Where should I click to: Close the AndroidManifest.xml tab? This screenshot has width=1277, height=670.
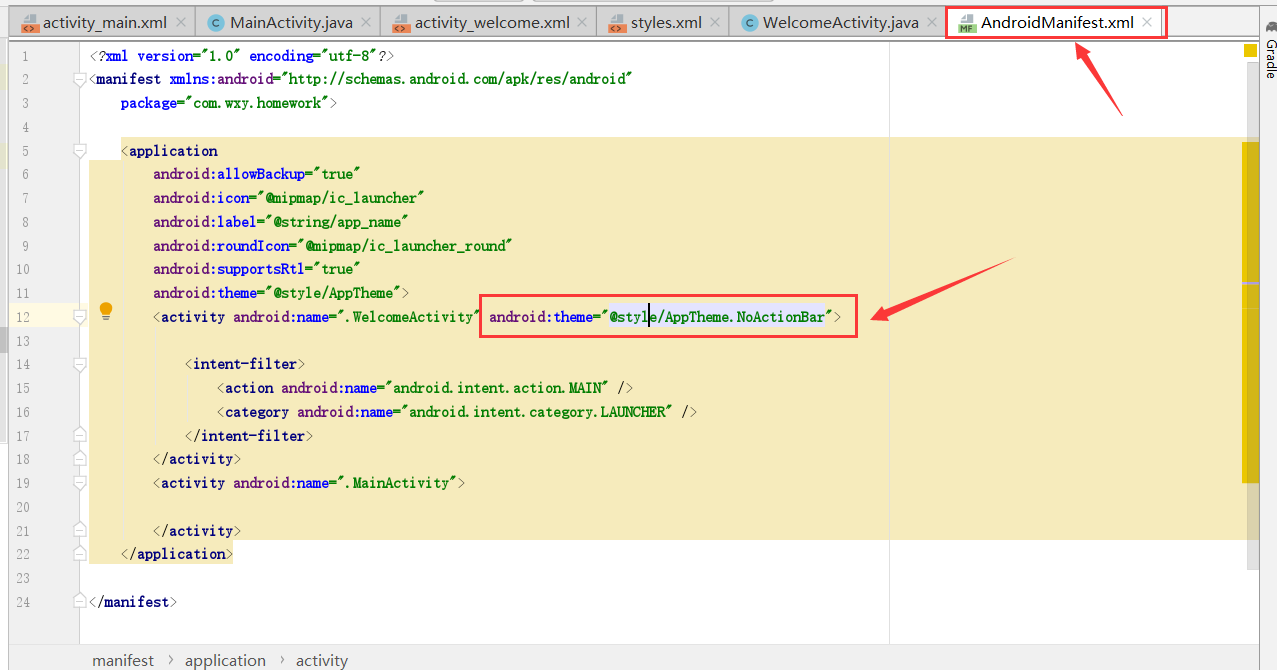coord(1147,22)
